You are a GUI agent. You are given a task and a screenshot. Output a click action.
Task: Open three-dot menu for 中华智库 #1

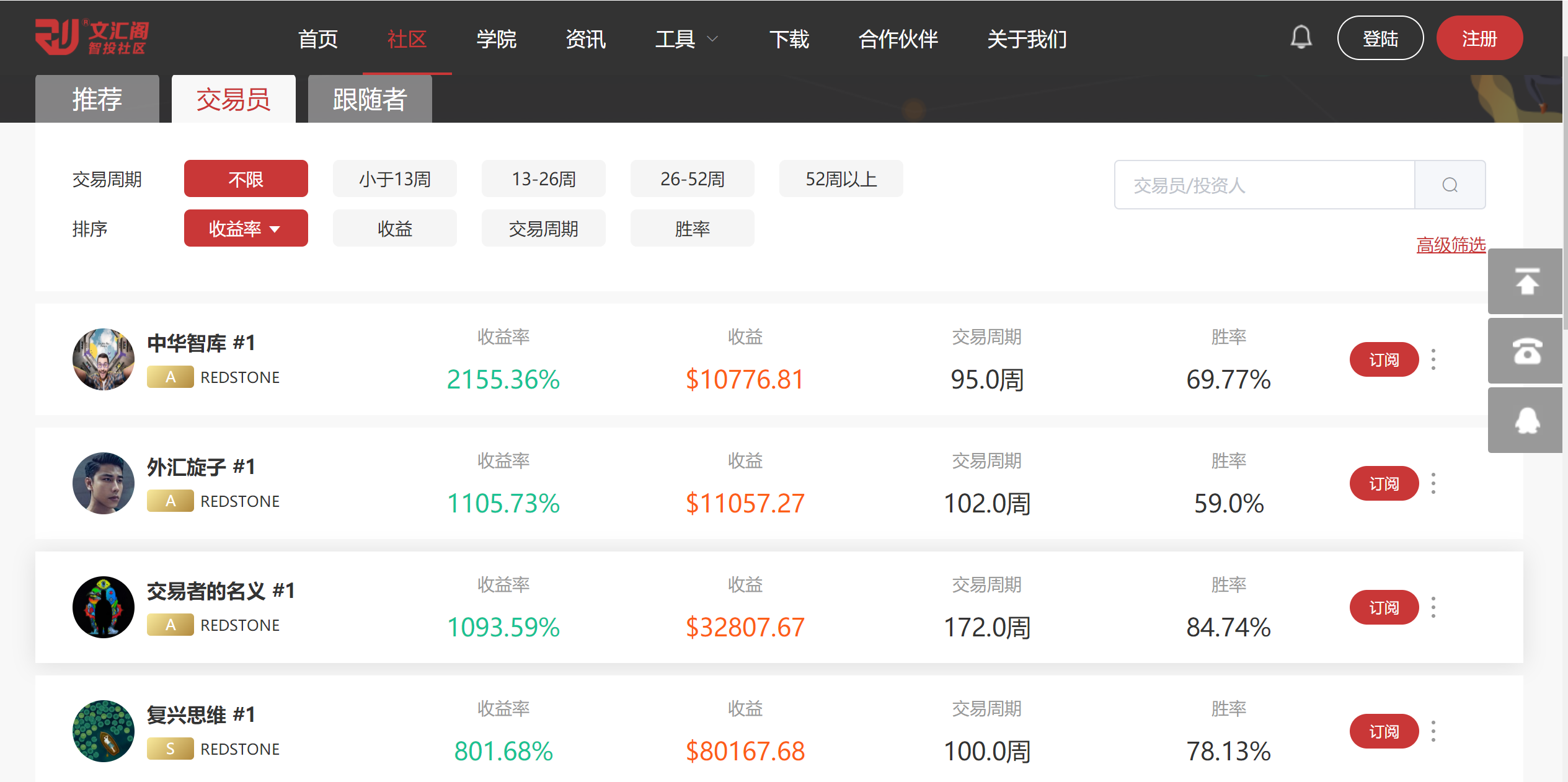click(1433, 359)
